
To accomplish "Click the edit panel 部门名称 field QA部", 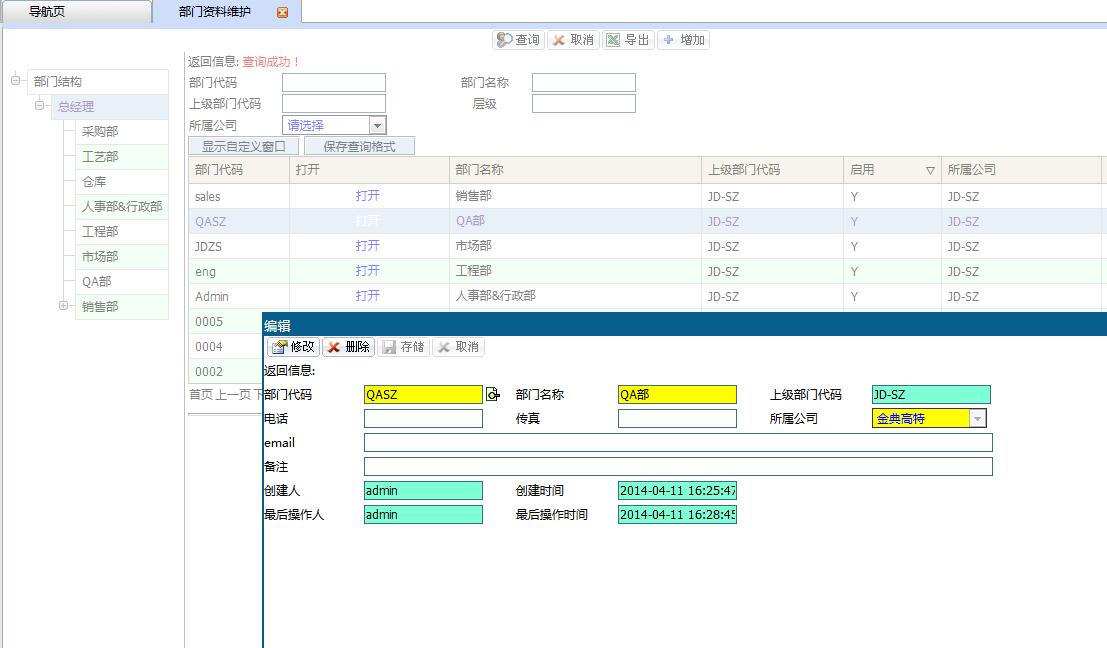I will coord(677,395).
